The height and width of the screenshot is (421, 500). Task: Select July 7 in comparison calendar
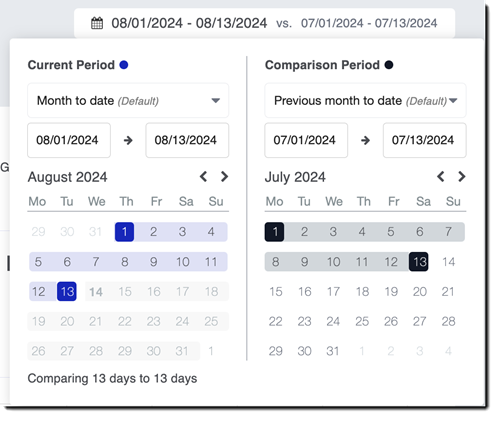point(448,232)
